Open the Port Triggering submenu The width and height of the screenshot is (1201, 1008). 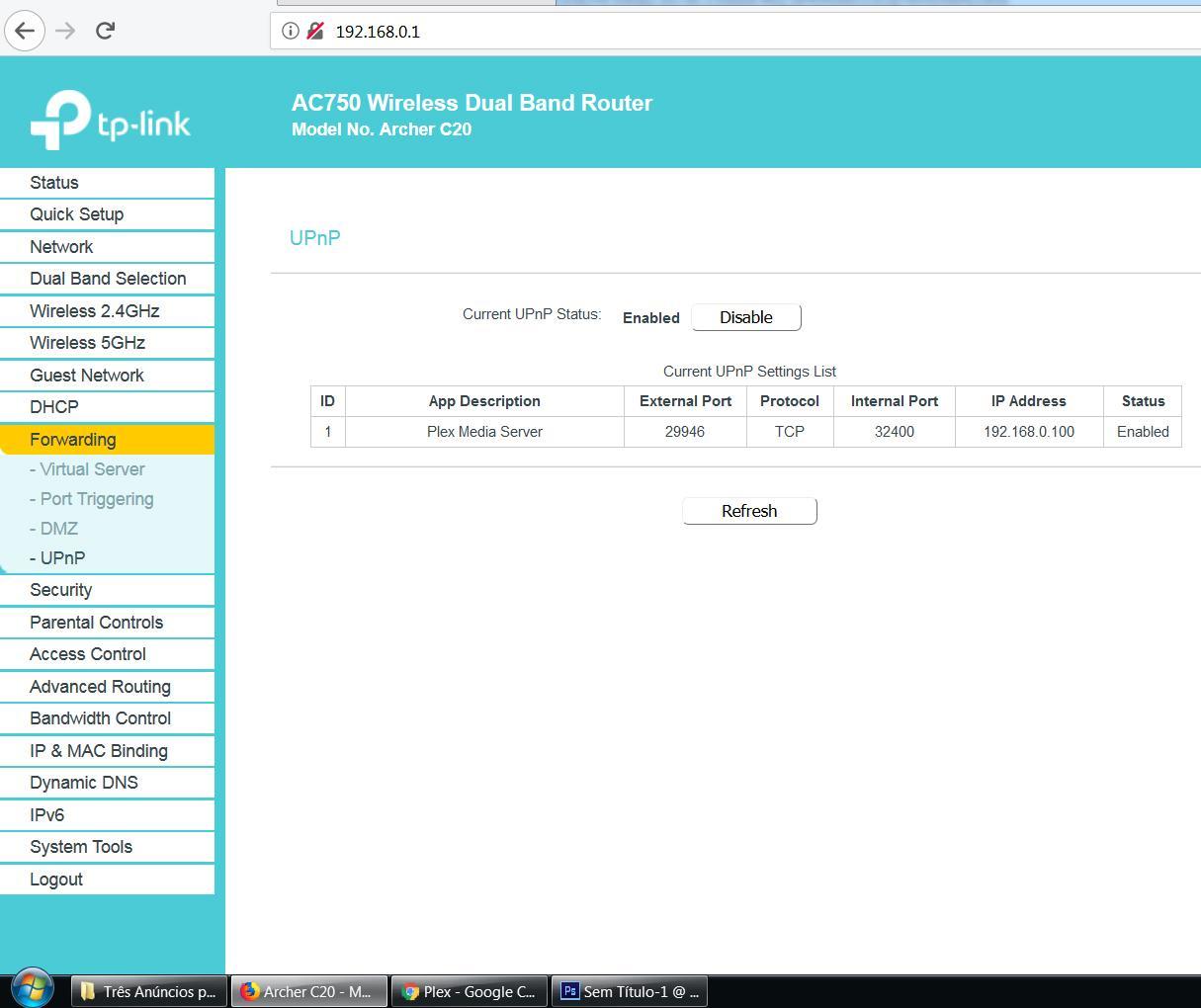coord(91,499)
